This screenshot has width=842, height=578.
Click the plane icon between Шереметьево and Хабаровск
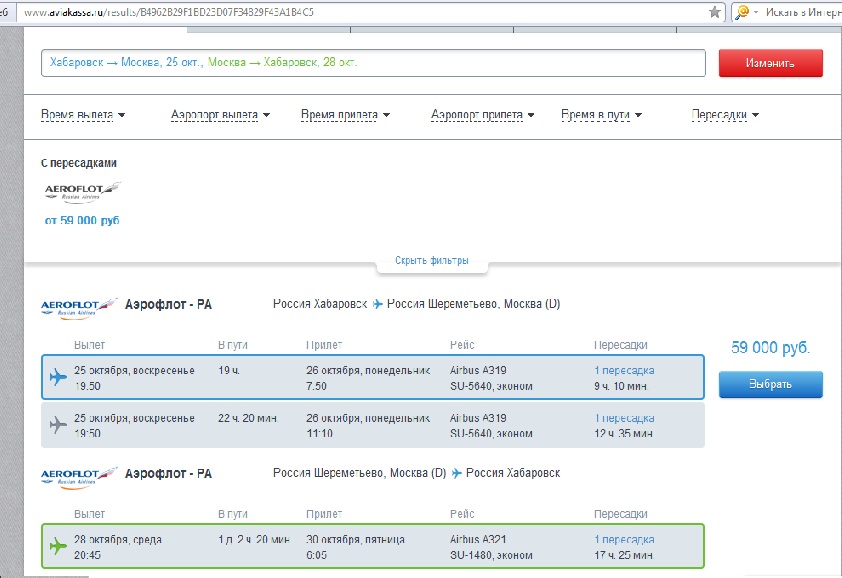[456, 473]
